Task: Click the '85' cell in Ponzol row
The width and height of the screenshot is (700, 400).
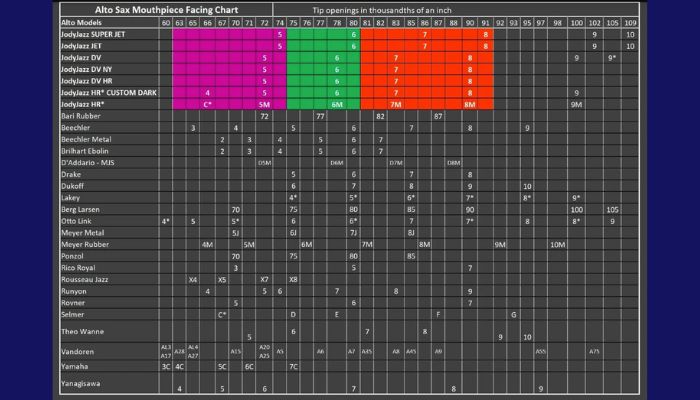Action: tap(411, 256)
